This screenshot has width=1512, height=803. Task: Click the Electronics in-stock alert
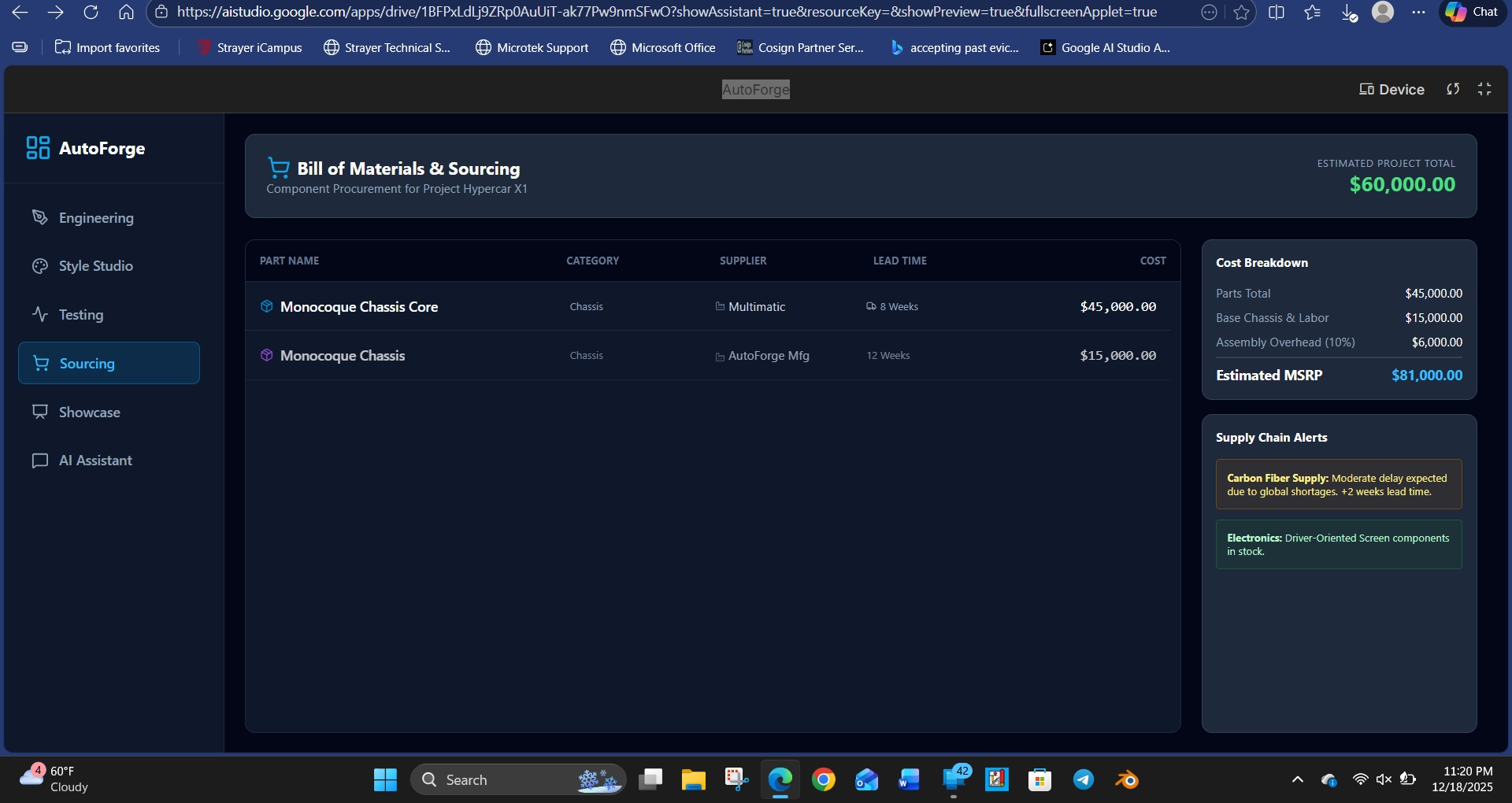coord(1338,545)
